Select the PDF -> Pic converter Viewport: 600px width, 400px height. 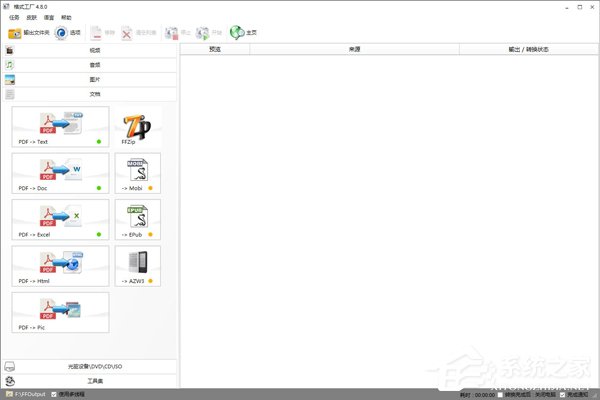tap(60, 312)
